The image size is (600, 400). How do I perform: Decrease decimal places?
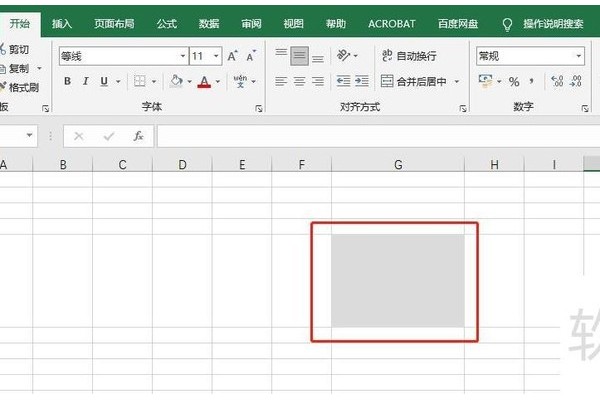pos(576,81)
